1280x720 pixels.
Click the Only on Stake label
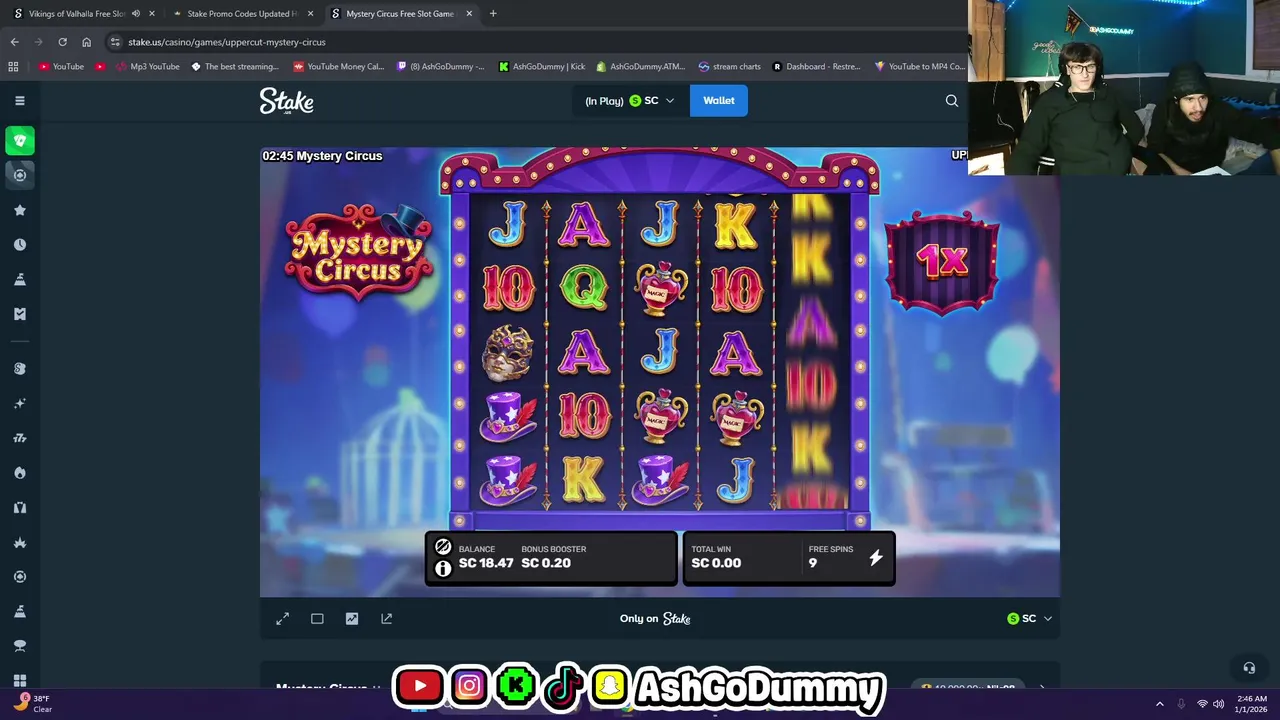pyautogui.click(x=655, y=619)
